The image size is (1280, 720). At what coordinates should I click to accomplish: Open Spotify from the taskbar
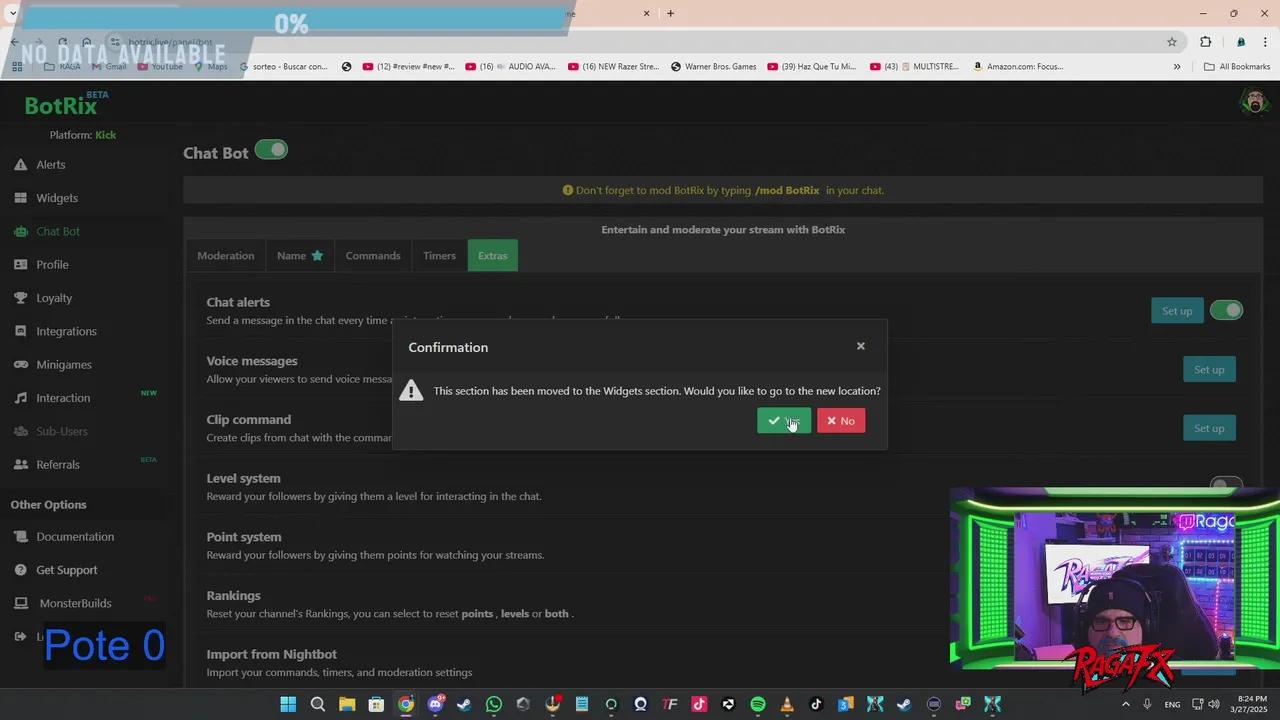(758, 704)
